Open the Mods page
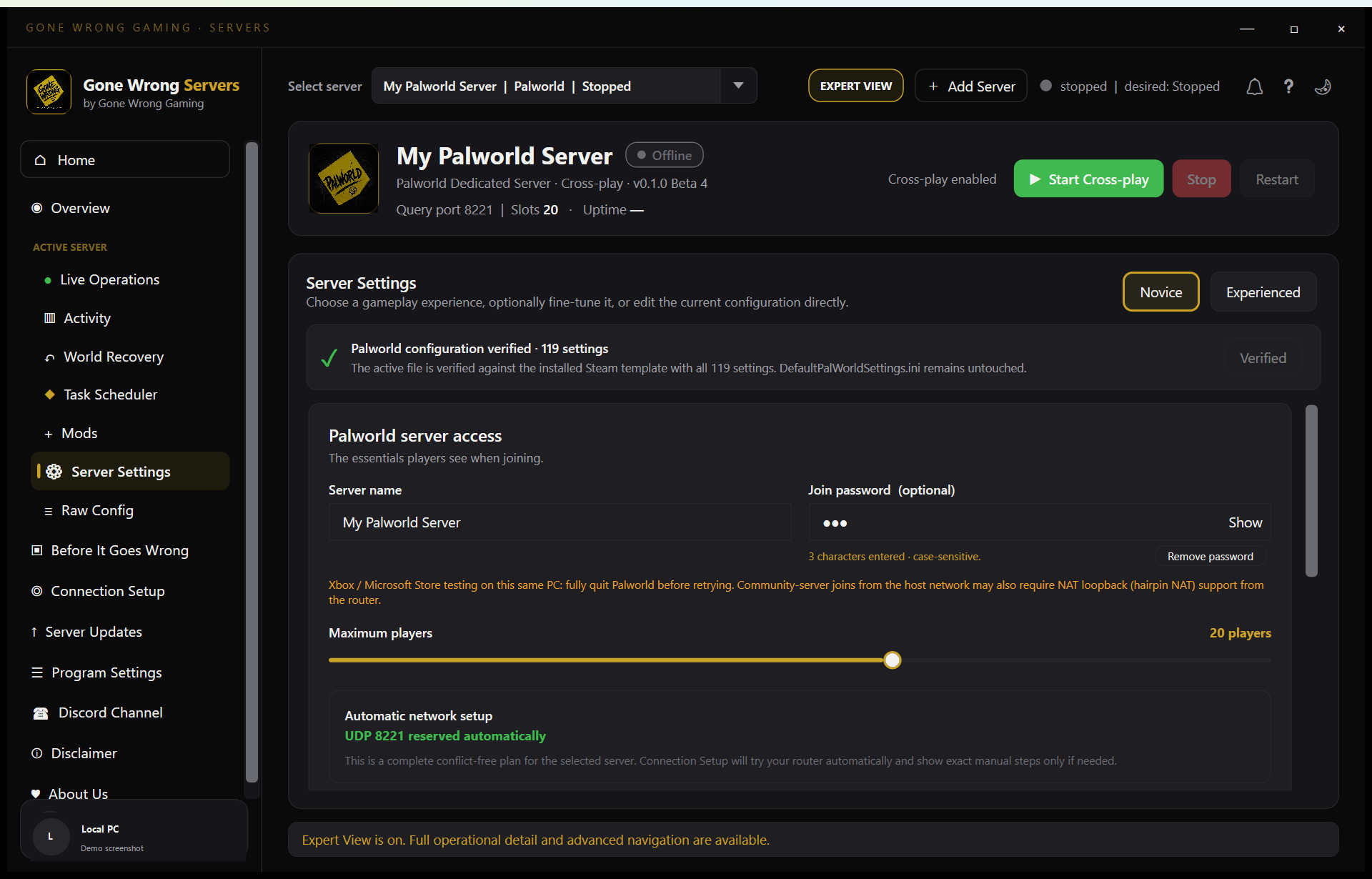Image resolution: width=1372 pixels, height=879 pixels. click(x=130, y=433)
